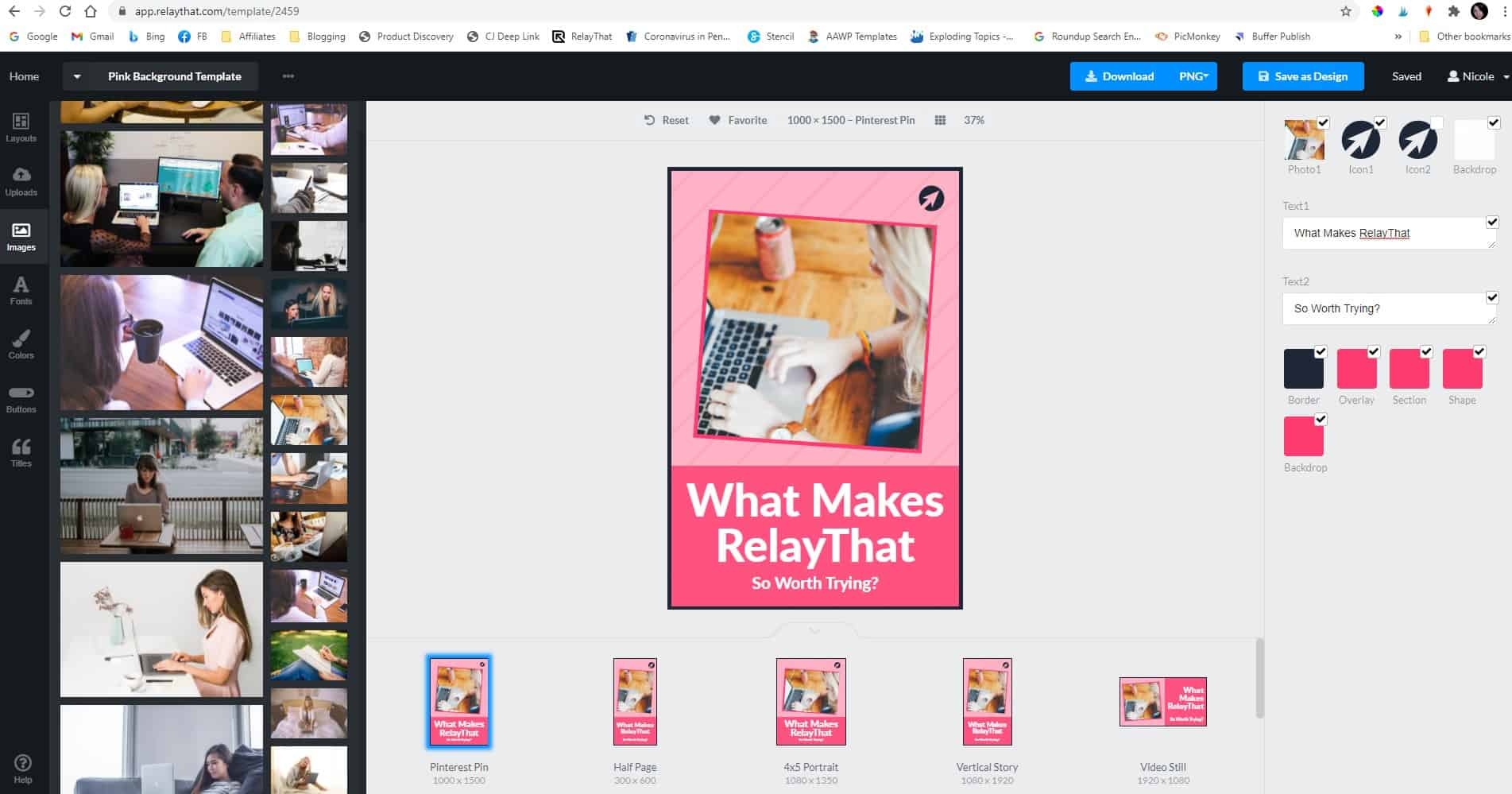Click Save as Design button
Screen dimensions: 1512x794
coord(1303,76)
